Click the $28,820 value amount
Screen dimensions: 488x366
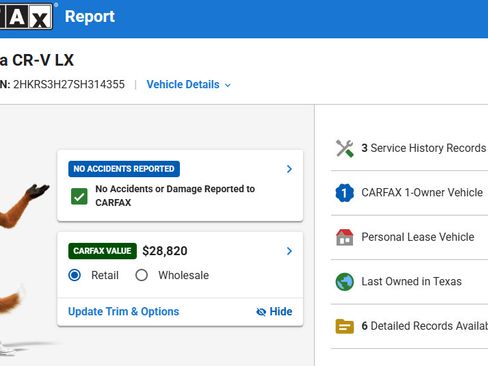165,251
